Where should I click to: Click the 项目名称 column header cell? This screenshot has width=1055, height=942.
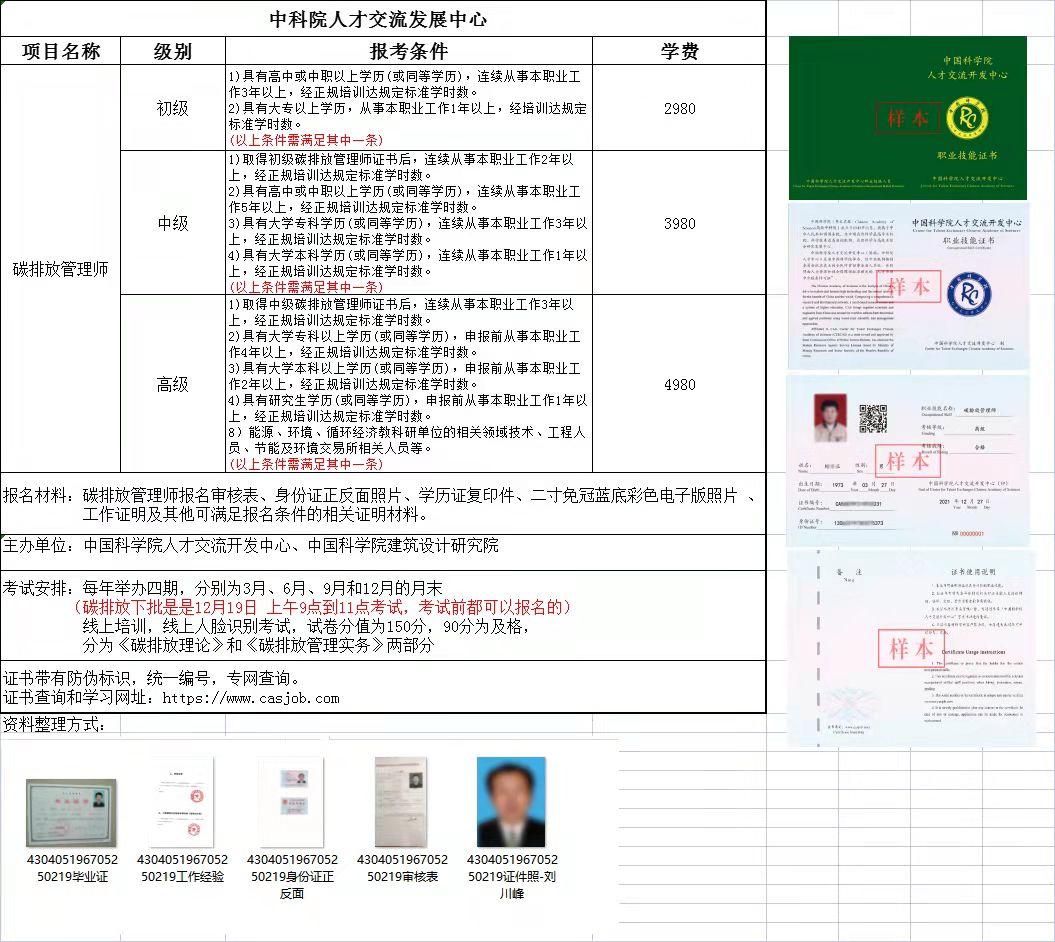coord(61,51)
